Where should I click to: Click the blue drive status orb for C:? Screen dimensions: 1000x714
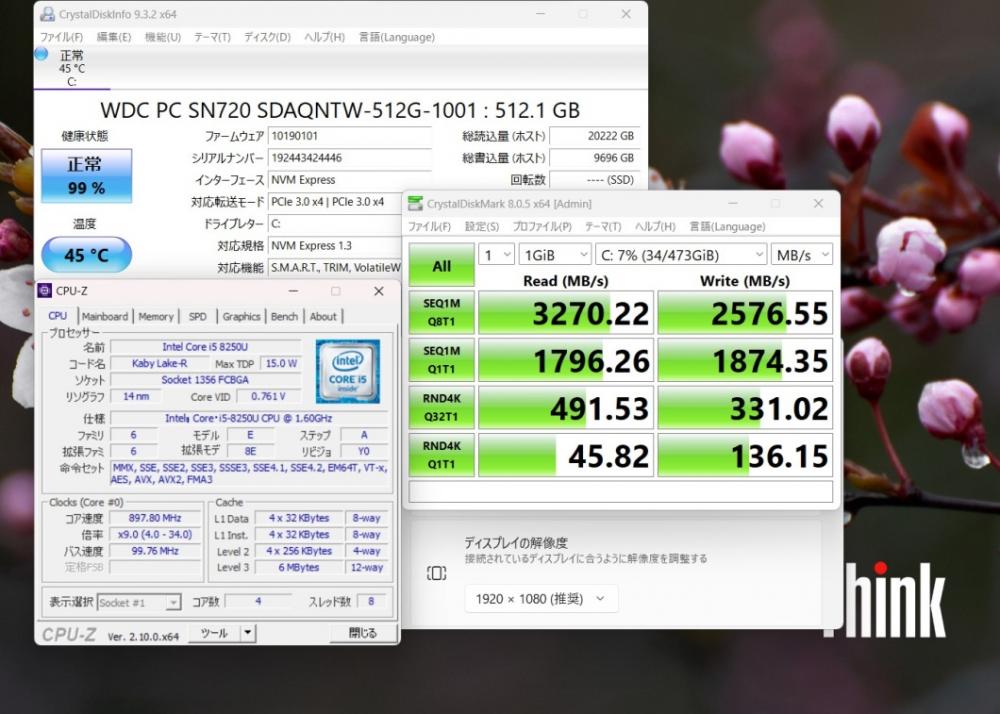tap(41, 54)
